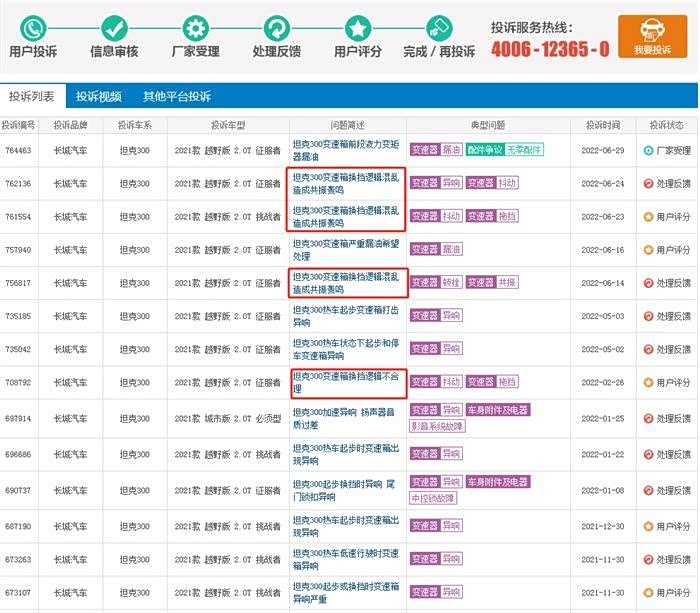Click the 变速器 漏油 tag in row 757940
This screenshot has width=700, height=613.
(x=436, y=249)
